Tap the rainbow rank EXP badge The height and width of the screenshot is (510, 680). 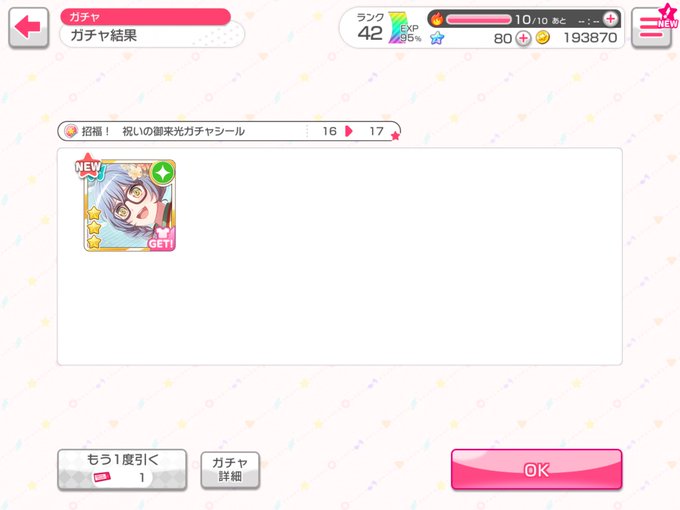403,28
